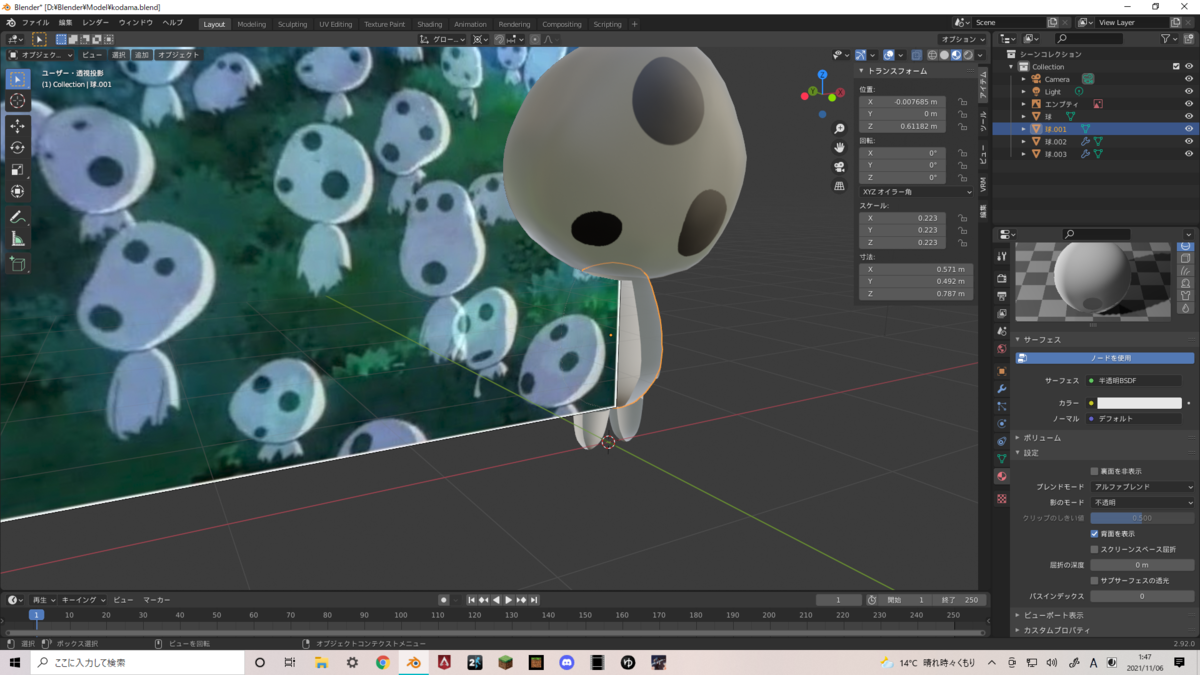Screen dimensions: 1200x675
Task: Uncheck 背面を表示 checkbox
Action: [1094, 534]
